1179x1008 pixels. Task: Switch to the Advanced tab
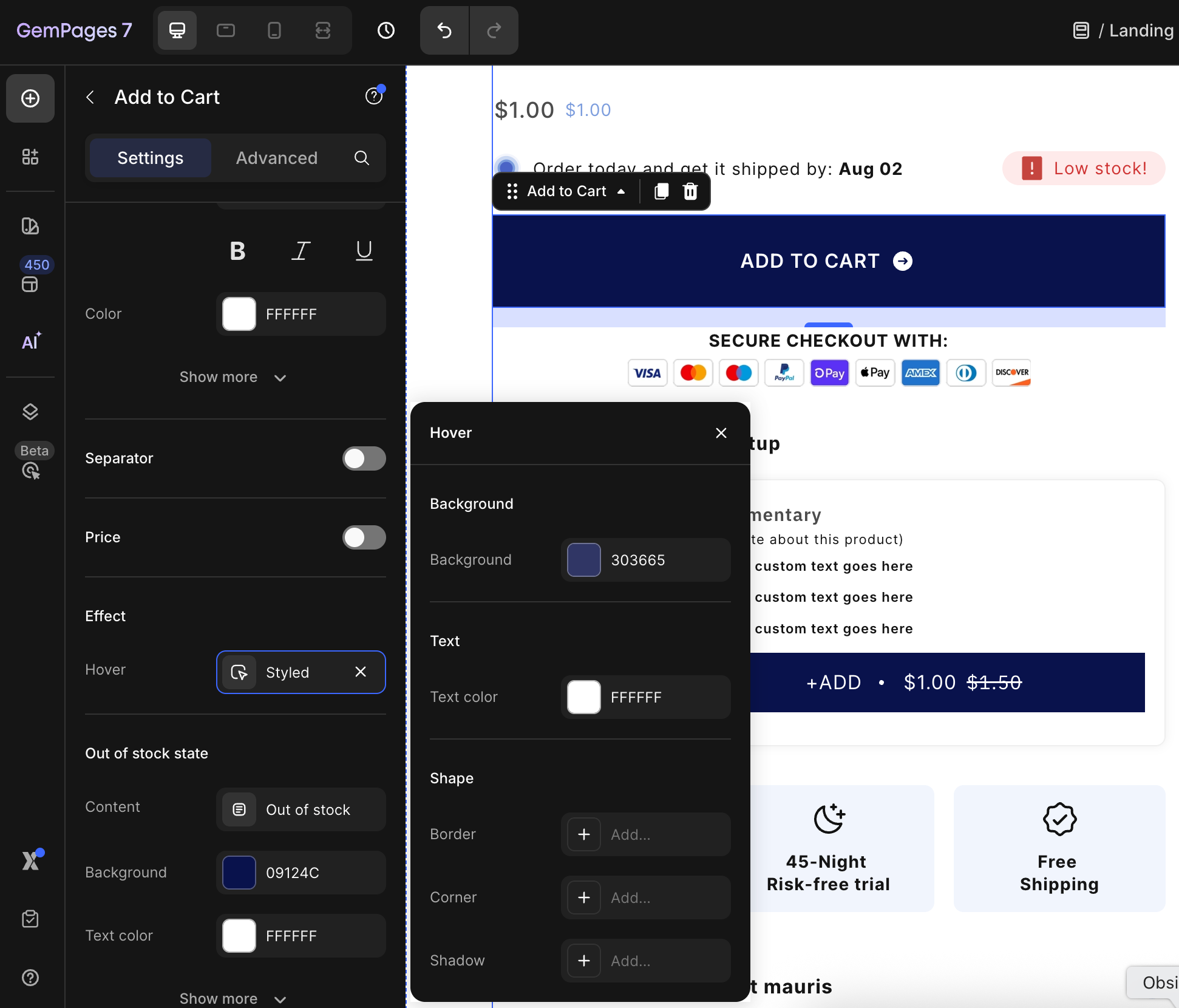coord(276,158)
